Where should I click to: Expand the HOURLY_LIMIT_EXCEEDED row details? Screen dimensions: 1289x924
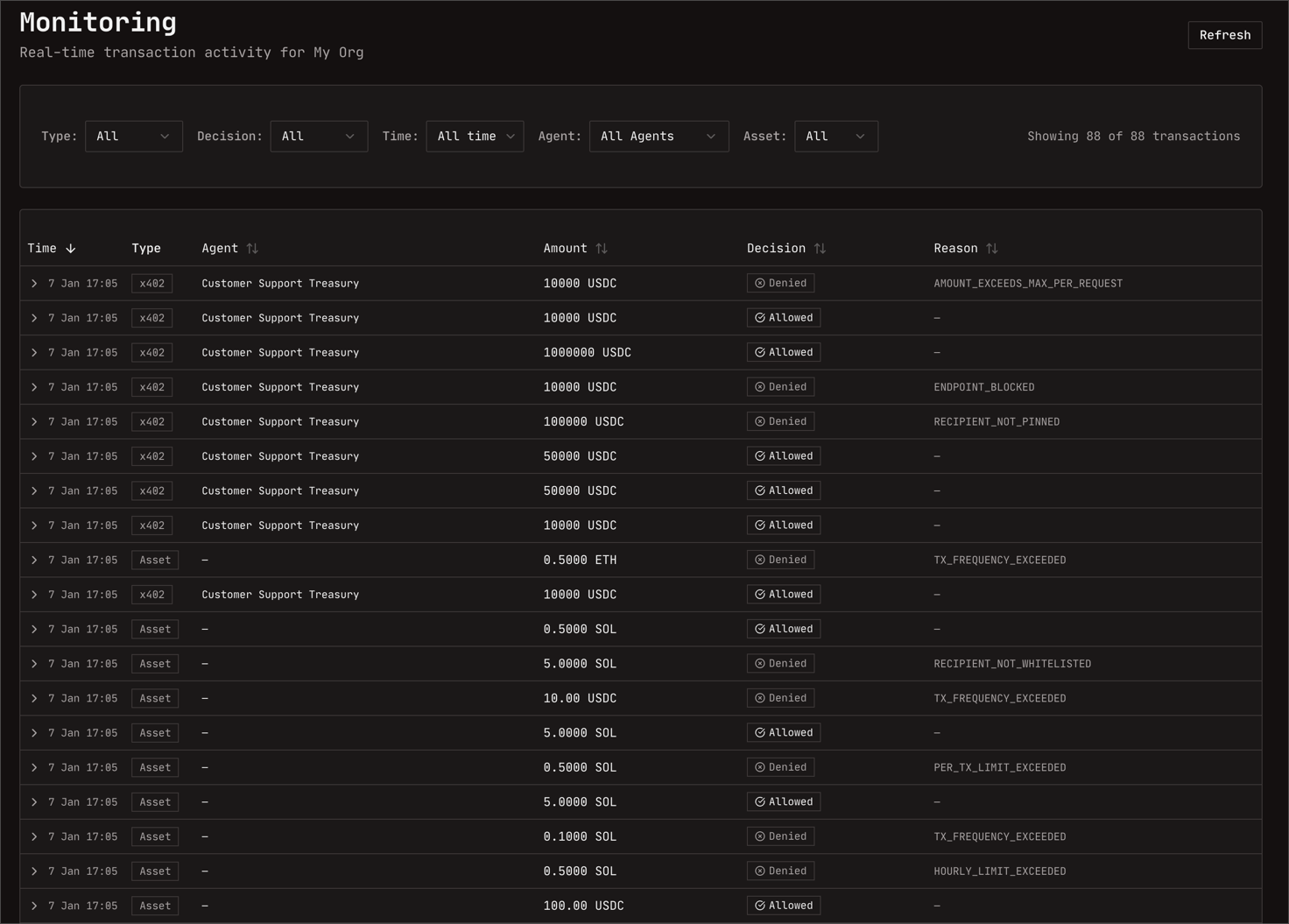tap(34, 871)
